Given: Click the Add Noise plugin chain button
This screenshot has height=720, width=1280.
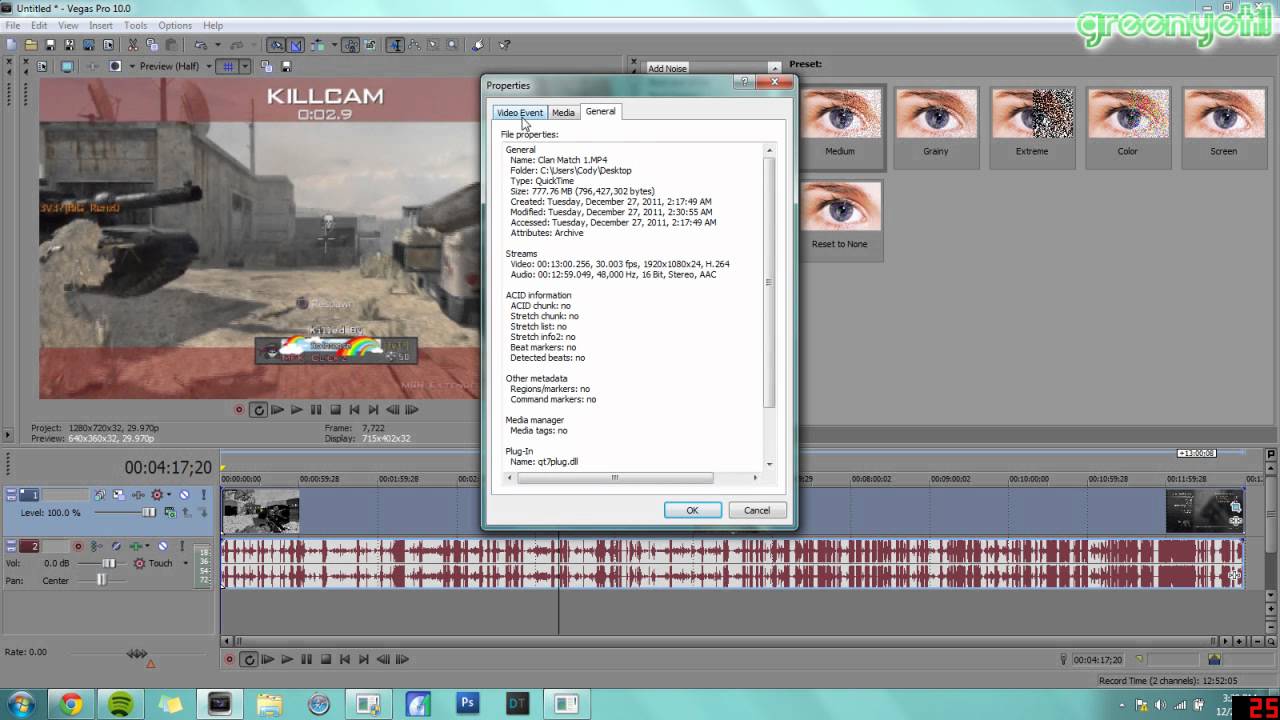Looking at the screenshot, I should pos(668,68).
